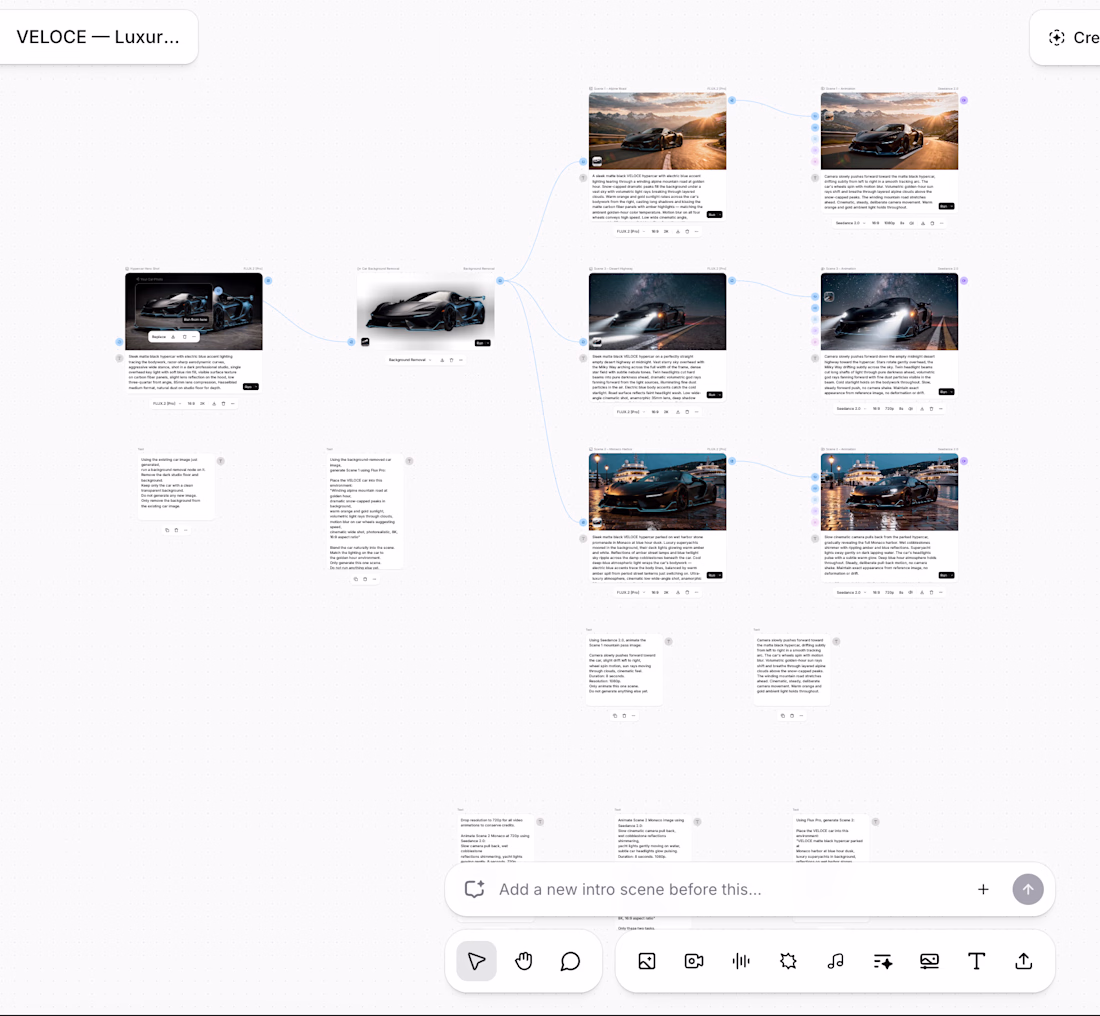Select Scene 3 Animation video thumbnail
This screenshot has height=1016, width=1100.
(x=889, y=492)
